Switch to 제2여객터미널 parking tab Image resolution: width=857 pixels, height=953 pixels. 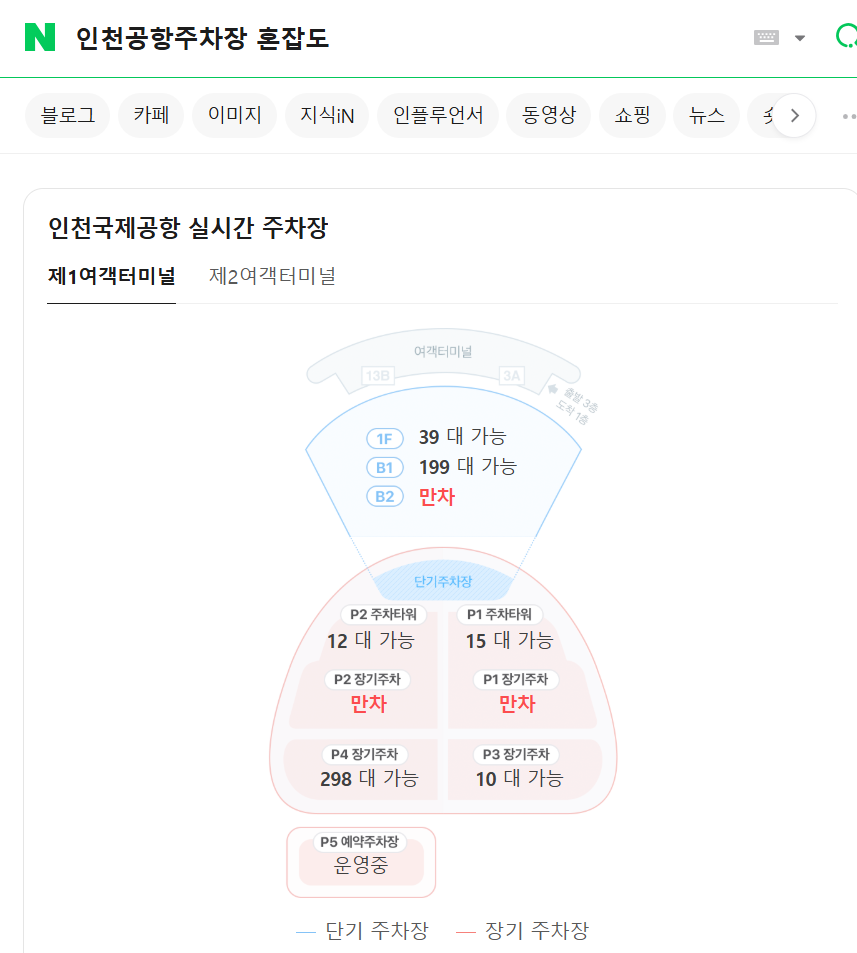pos(272,276)
